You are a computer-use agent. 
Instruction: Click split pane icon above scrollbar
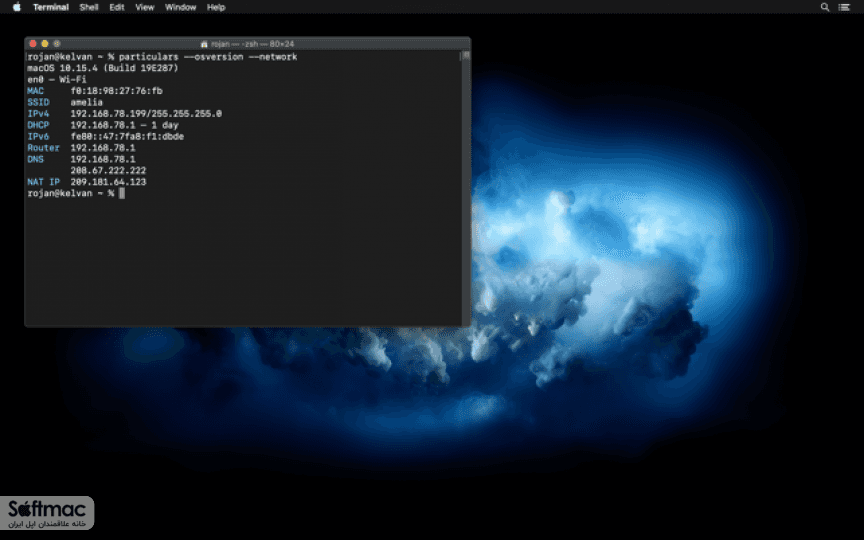(466, 55)
